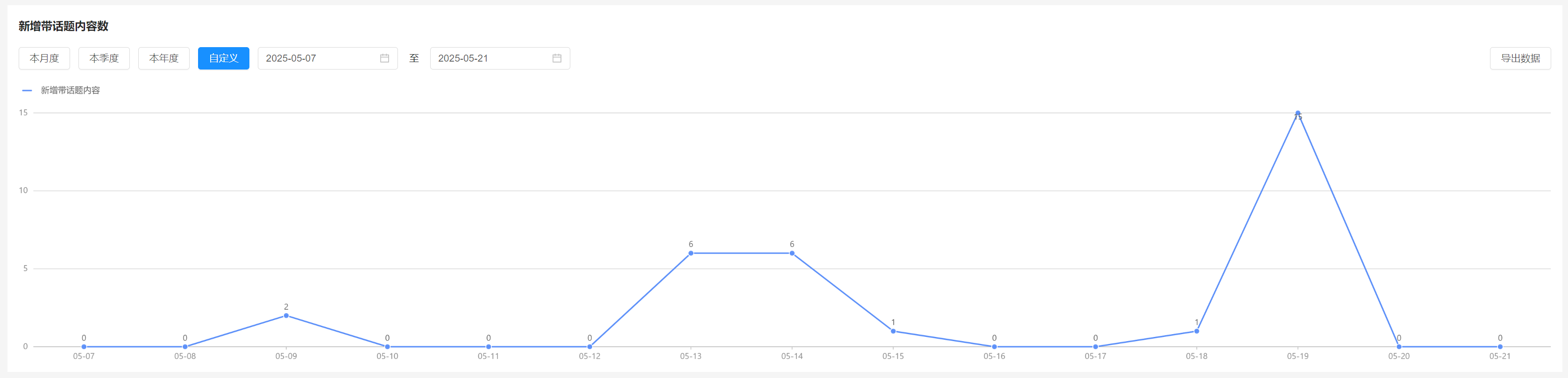The width and height of the screenshot is (1568, 378).
Task: Click the 05-07 data point
Action: click(x=84, y=347)
